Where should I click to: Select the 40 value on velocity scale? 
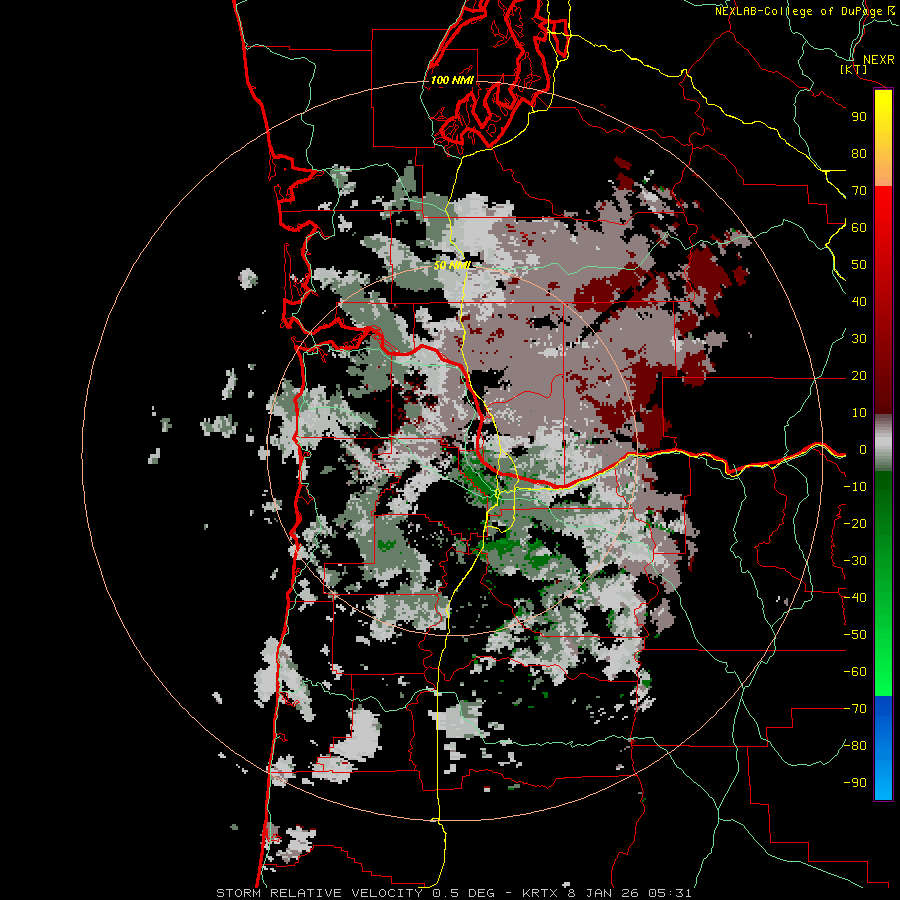[859, 302]
